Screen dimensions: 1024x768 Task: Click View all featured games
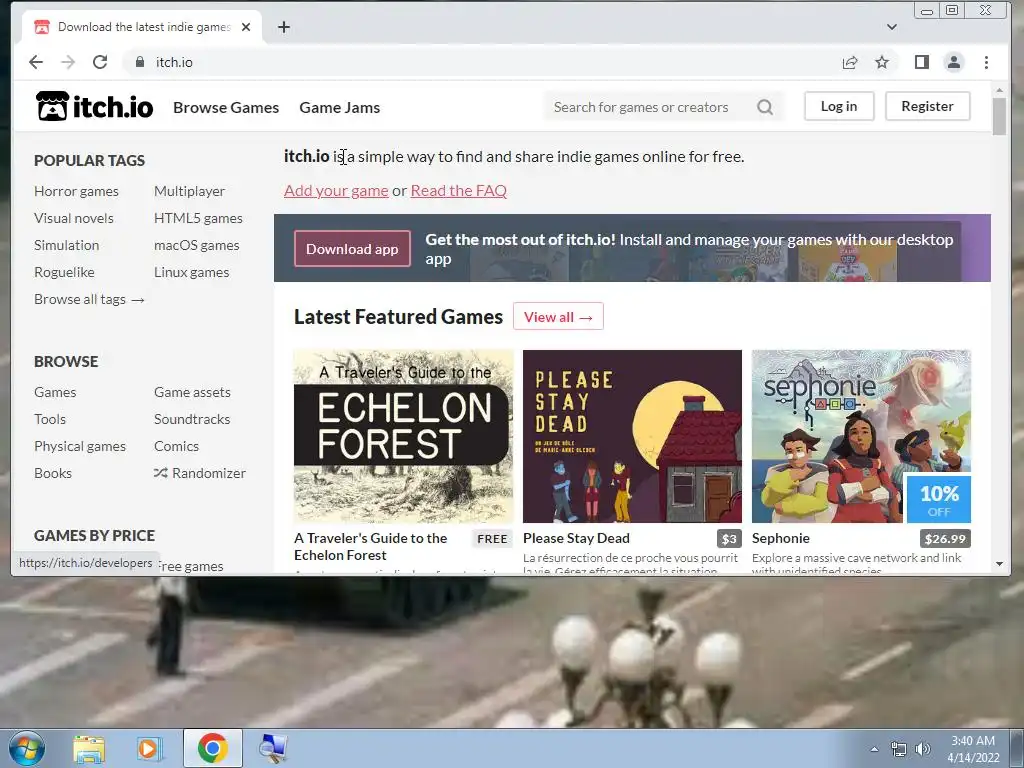pos(558,317)
